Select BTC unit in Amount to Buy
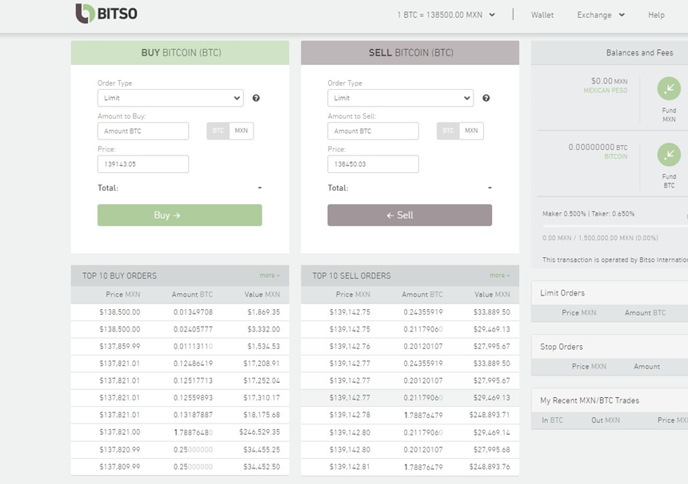Screen dimensions: 693x484 point(218,131)
